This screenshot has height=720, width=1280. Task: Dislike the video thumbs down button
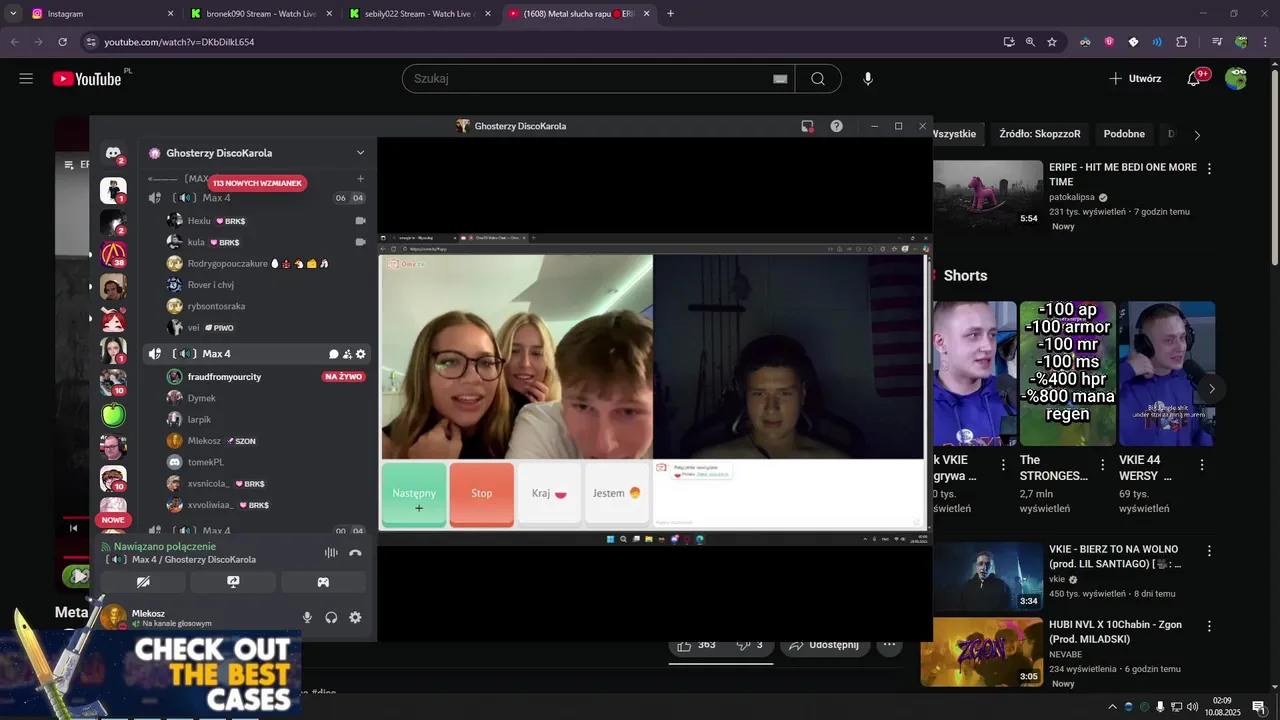pos(750,645)
